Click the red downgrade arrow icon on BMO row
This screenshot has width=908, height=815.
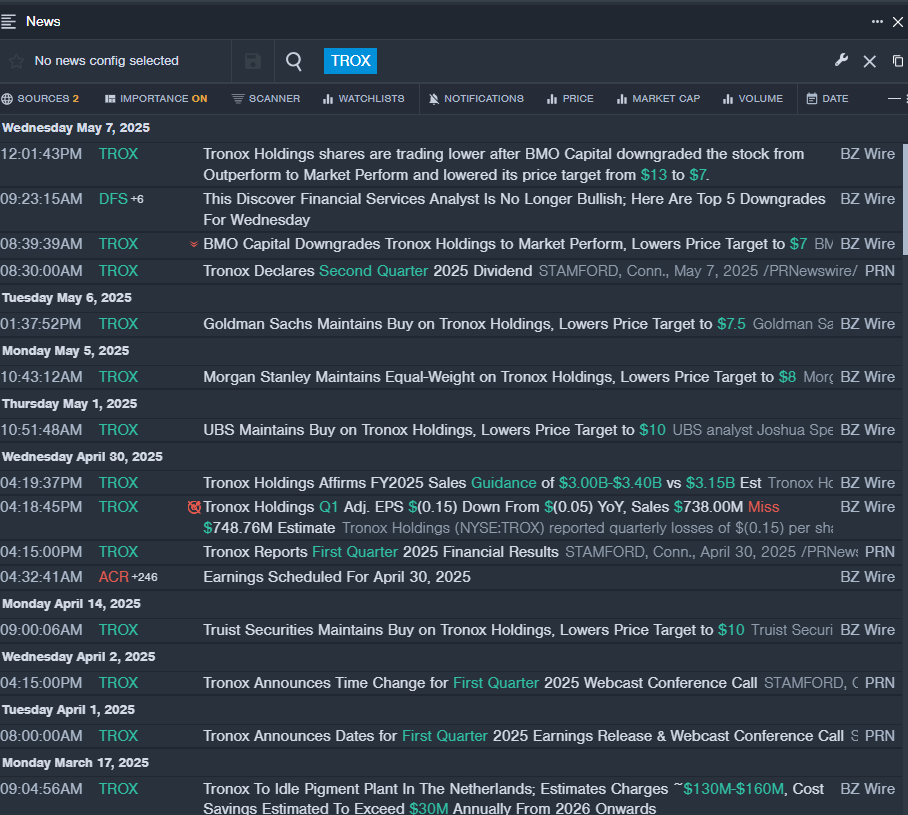tap(194, 244)
